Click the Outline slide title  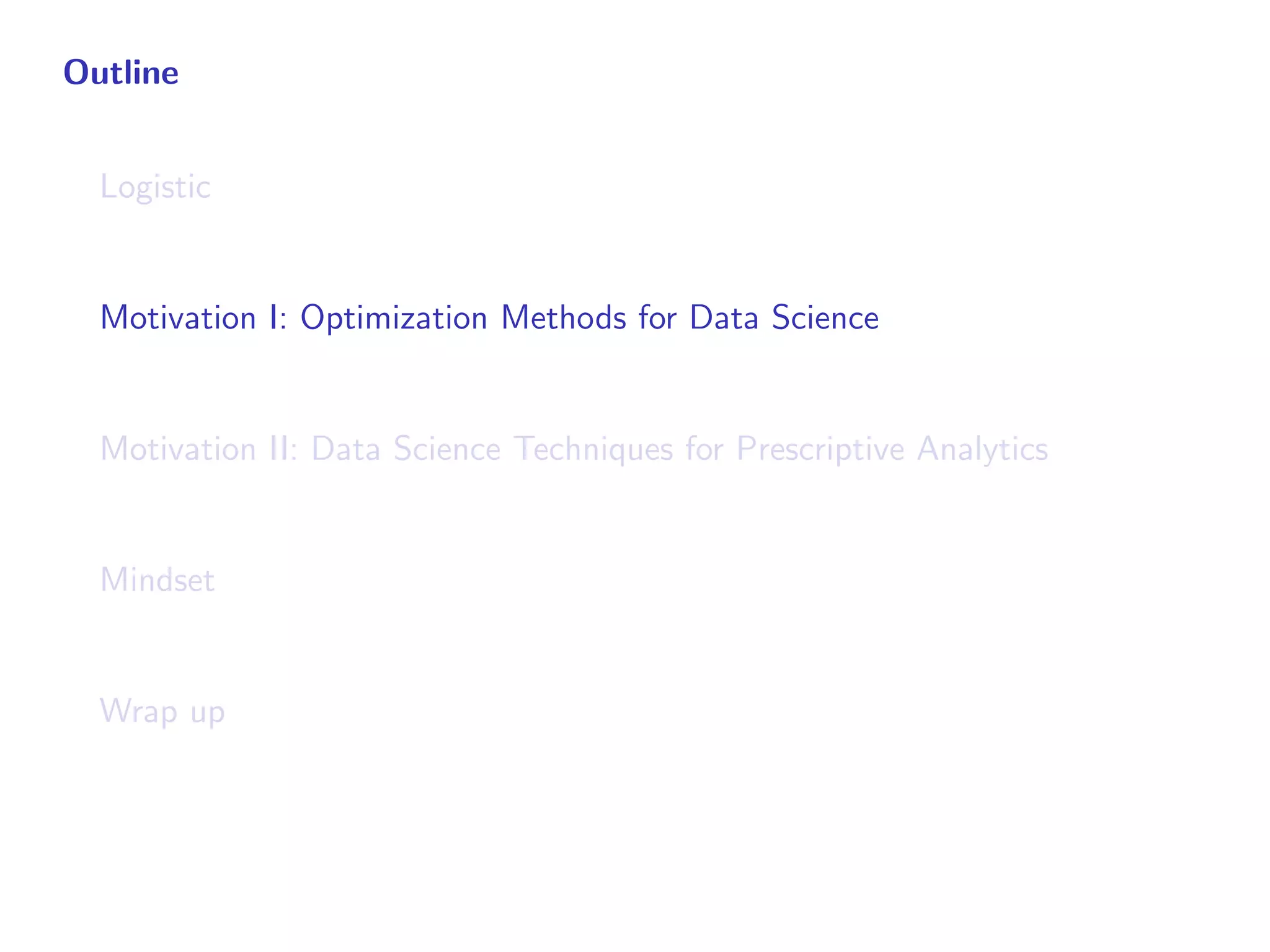point(121,73)
